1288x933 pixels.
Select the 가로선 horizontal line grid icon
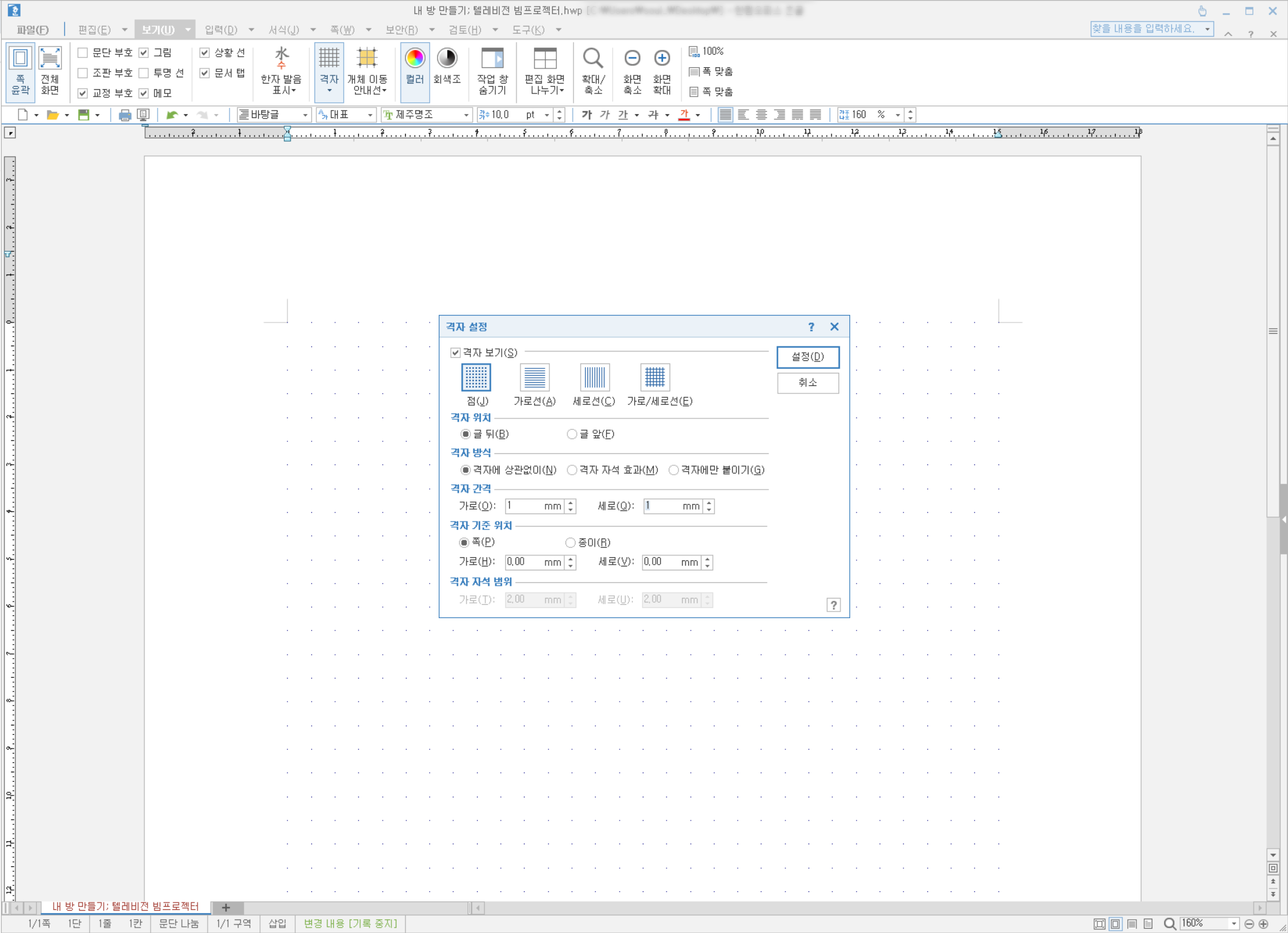click(x=534, y=378)
